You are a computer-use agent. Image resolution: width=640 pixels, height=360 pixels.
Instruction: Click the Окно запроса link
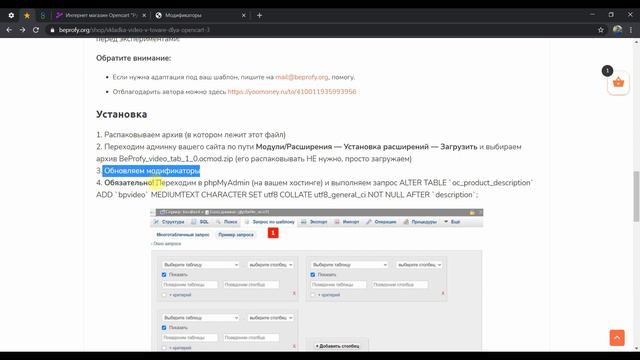tap(166, 244)
